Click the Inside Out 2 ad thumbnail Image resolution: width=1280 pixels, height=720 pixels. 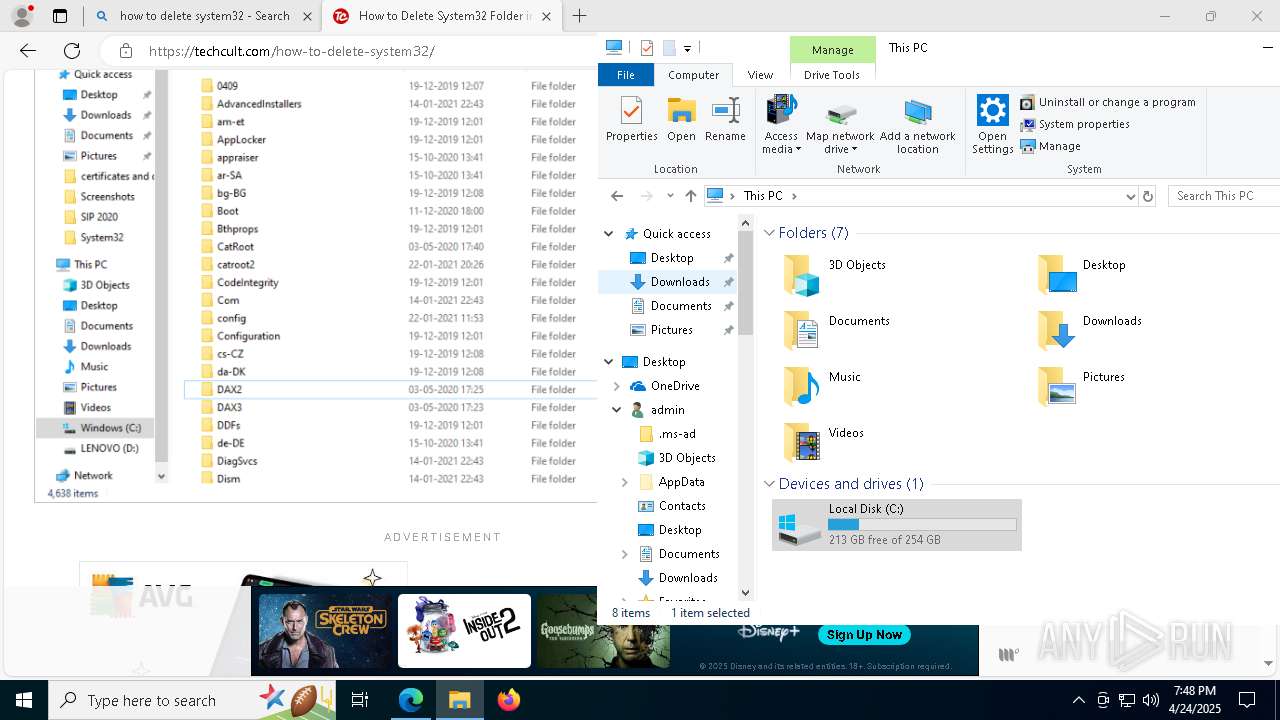(x=464, y=631)
